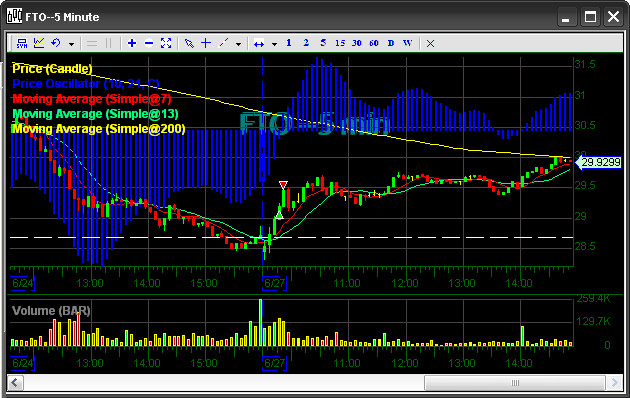Click the SYM symbol icon in toolbar
The height and width of the screenshot is (398, 630).
tap(22, 43)
